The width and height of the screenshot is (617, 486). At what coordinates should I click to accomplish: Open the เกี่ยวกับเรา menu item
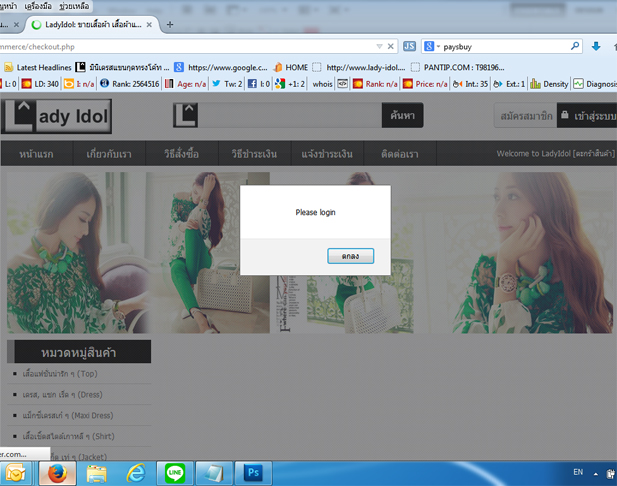(109, 153)
